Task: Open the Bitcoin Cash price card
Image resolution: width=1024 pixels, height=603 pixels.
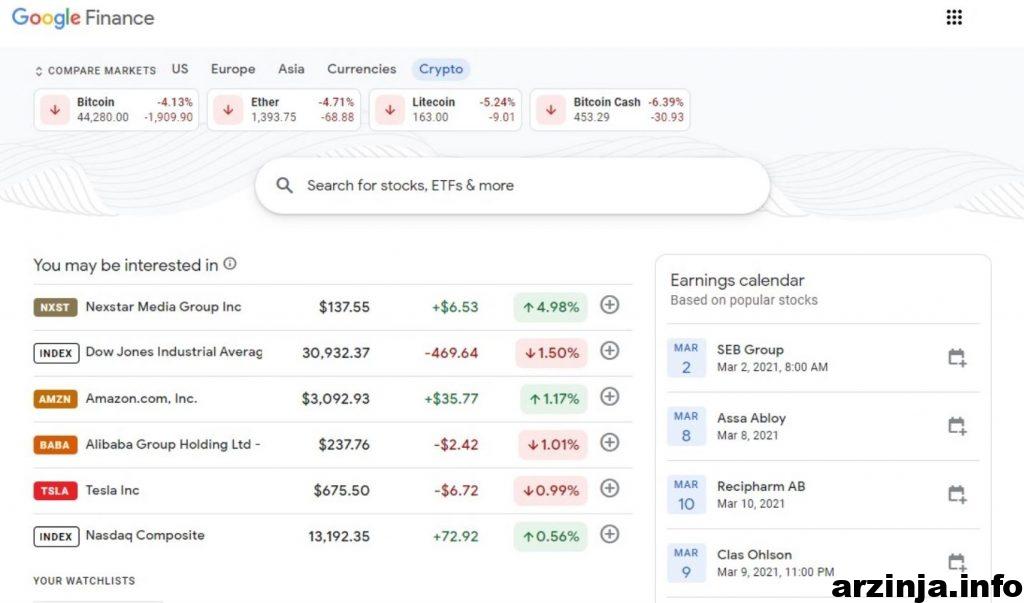Action: pos(610,110)
